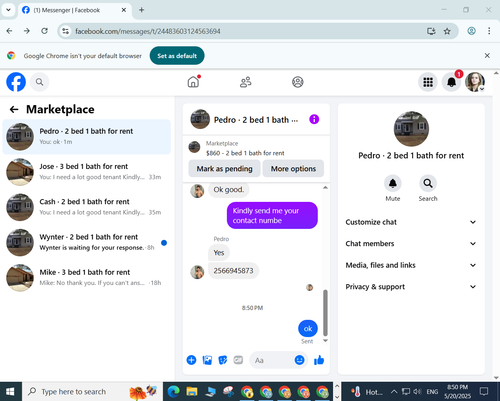Click the chat scrollbar down arrow
The image size is (500, 401).
pos(325,341)
